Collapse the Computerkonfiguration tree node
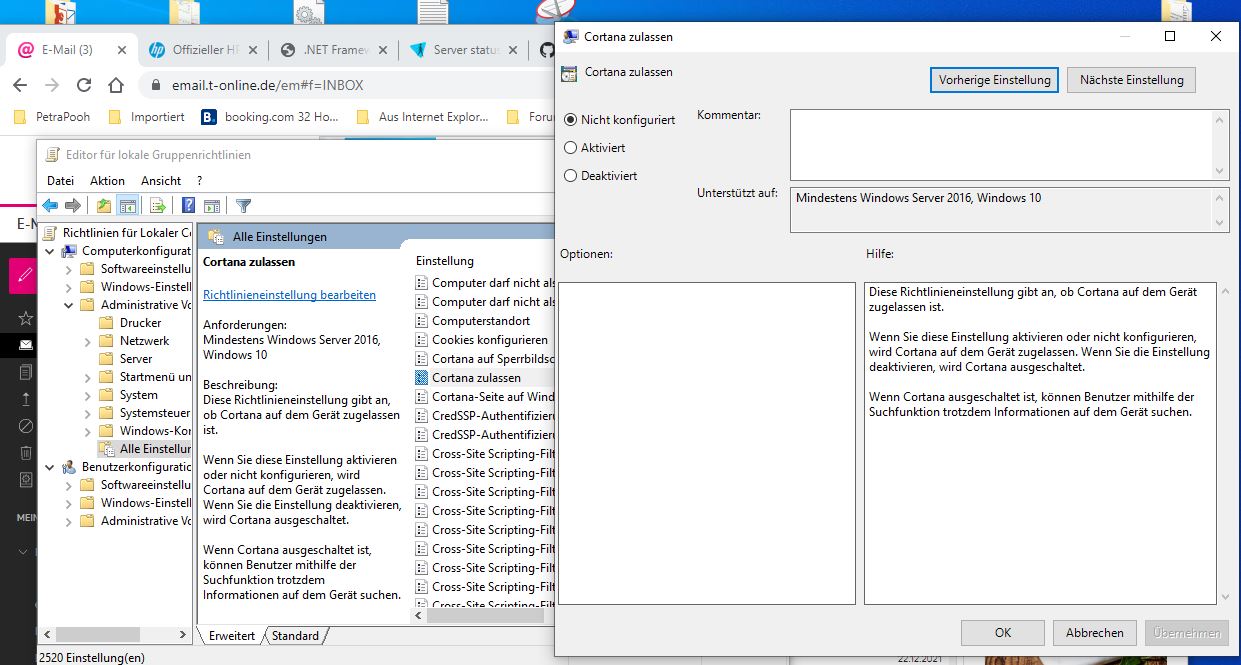The width and height of the screenshot is (1241, 665). [x=50, y=251]
